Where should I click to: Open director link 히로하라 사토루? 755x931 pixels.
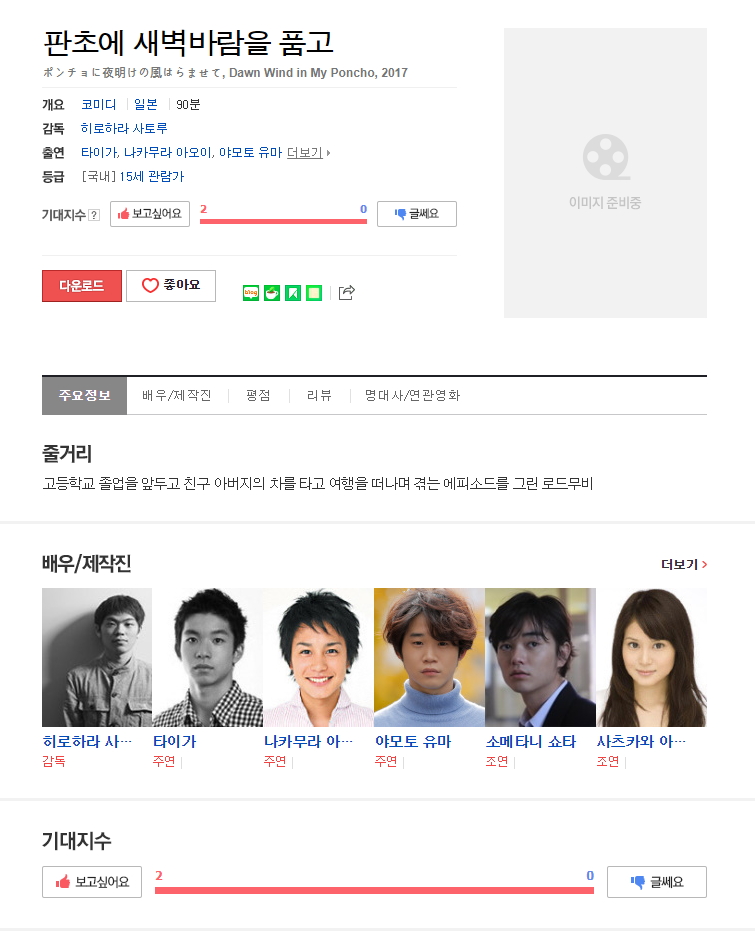click(124, 128)
